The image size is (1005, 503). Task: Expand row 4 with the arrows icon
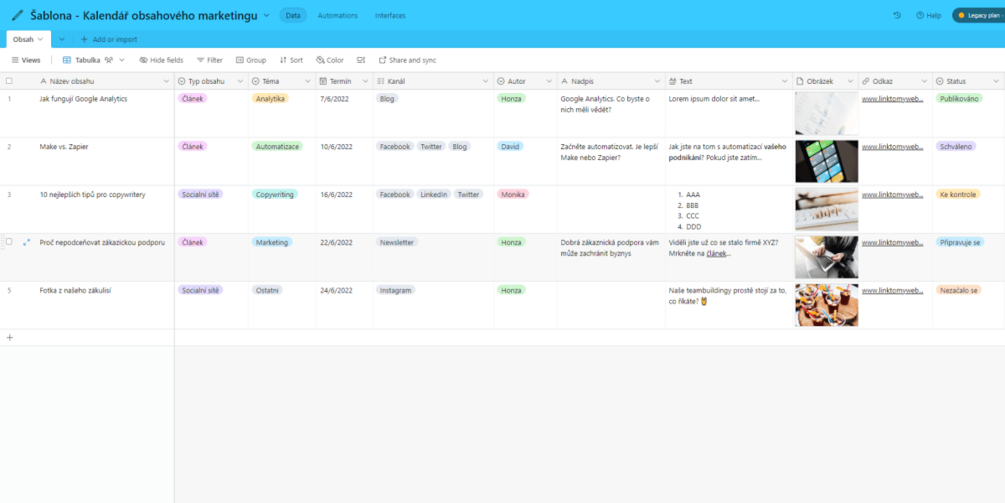pyautogui.click(x=26, y=243)
